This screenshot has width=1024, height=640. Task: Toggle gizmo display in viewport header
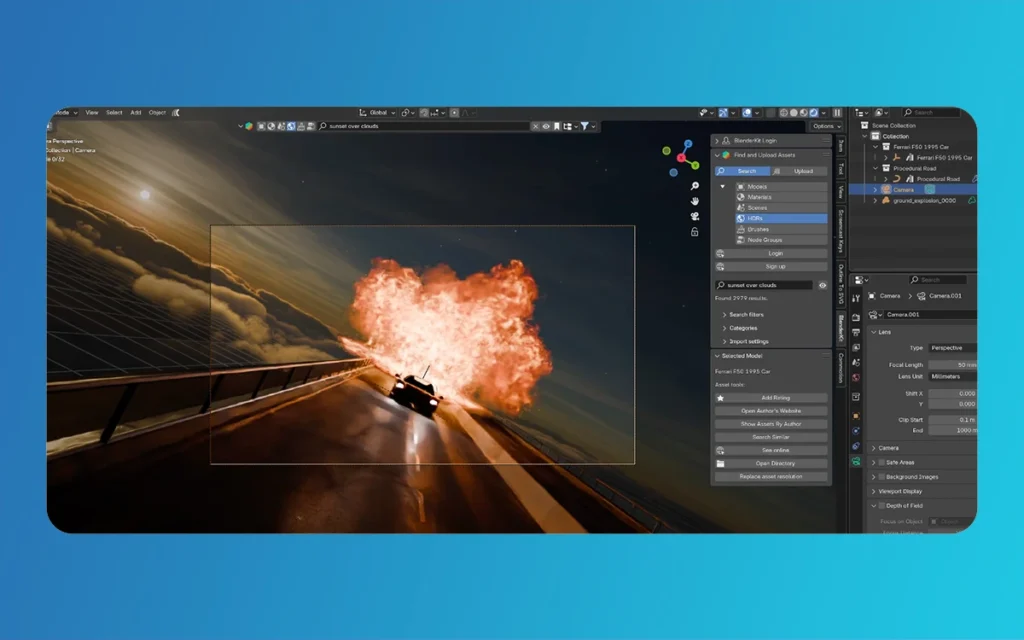click(724, 112)
